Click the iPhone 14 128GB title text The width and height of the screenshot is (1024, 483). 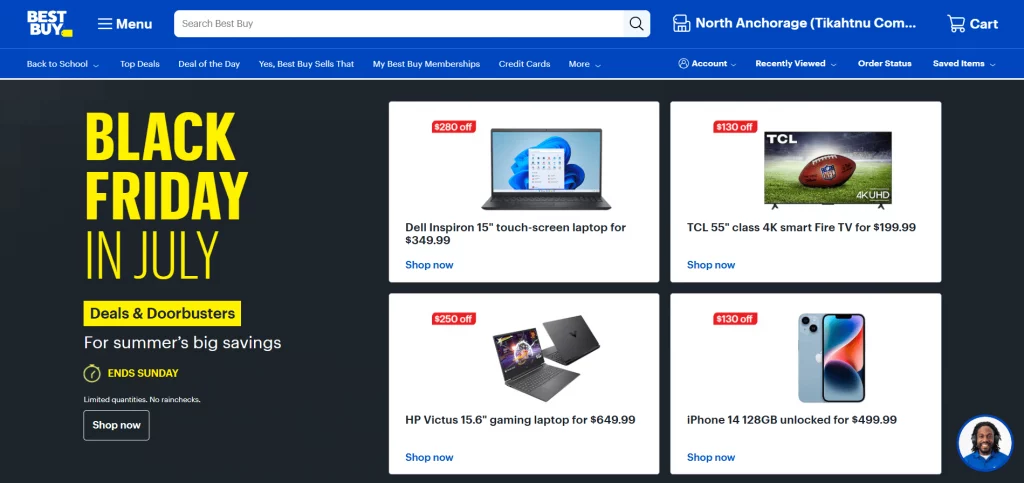(x=792, y=420)
